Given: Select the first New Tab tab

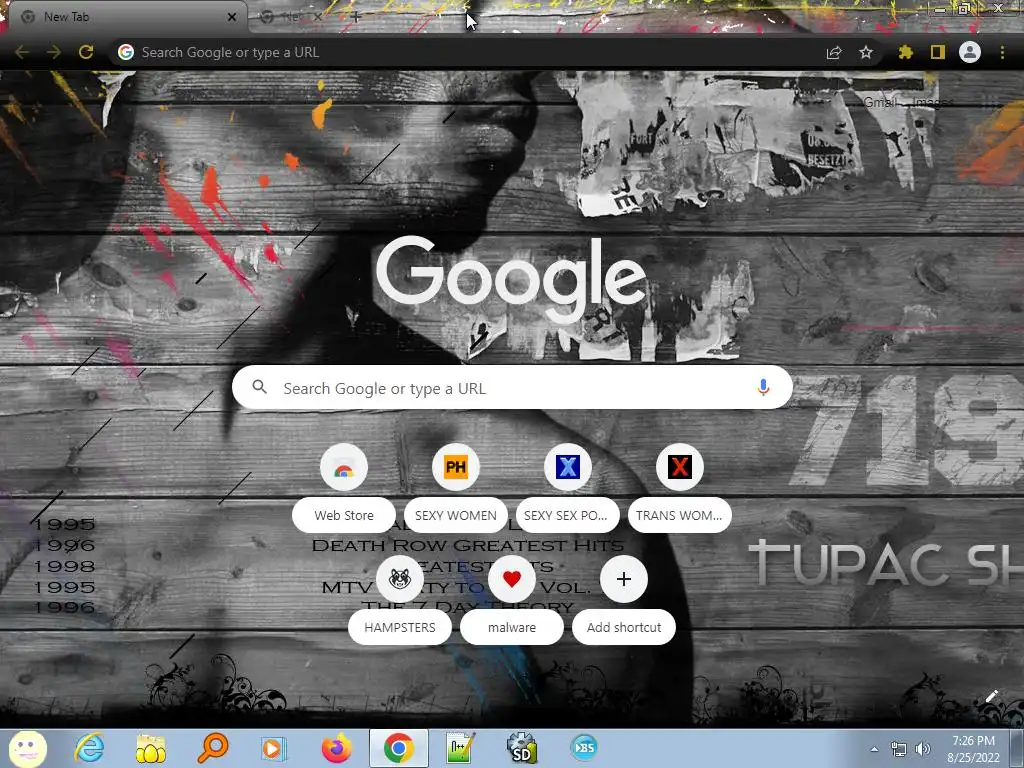Looking at the screenshot, I should tap(127, 17).
